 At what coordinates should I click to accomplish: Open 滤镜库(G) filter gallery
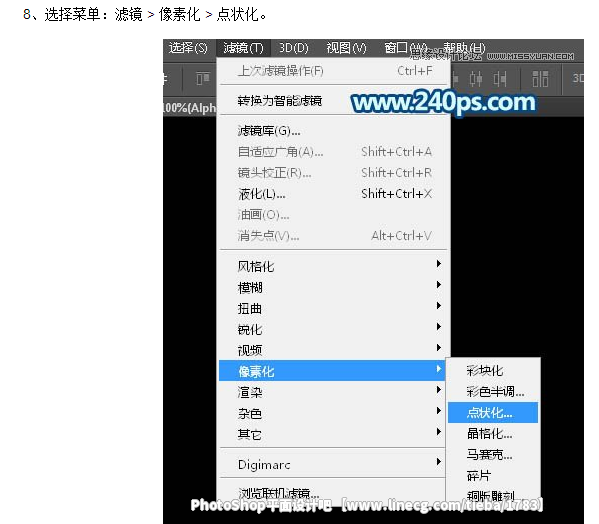point(333,131)
